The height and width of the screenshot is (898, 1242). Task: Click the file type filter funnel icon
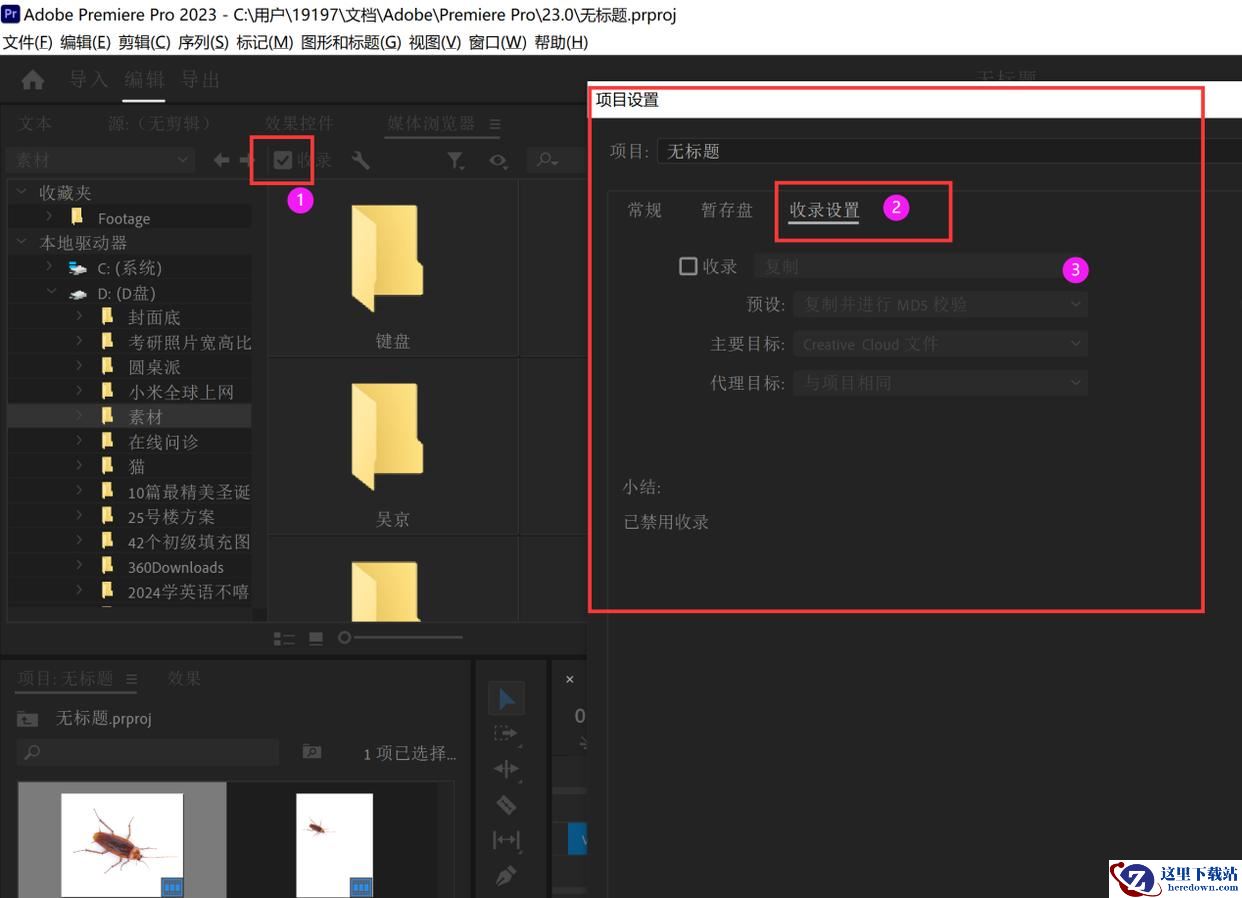455,160
